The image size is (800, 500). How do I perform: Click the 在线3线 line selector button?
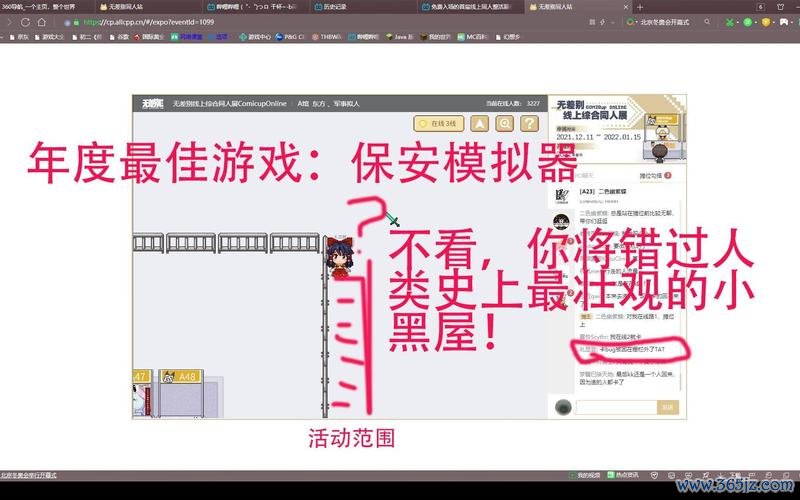(x=439, y=123)
